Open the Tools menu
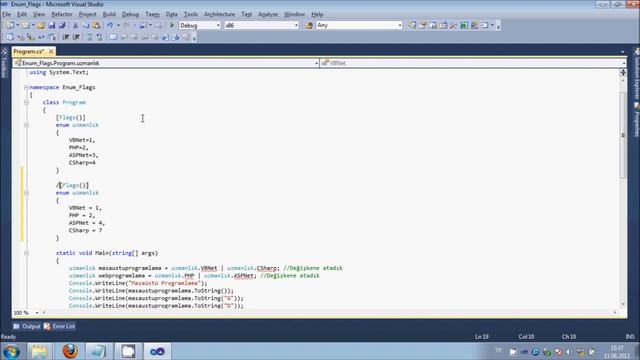Screen dimensions: 640x360 [191, 14]
